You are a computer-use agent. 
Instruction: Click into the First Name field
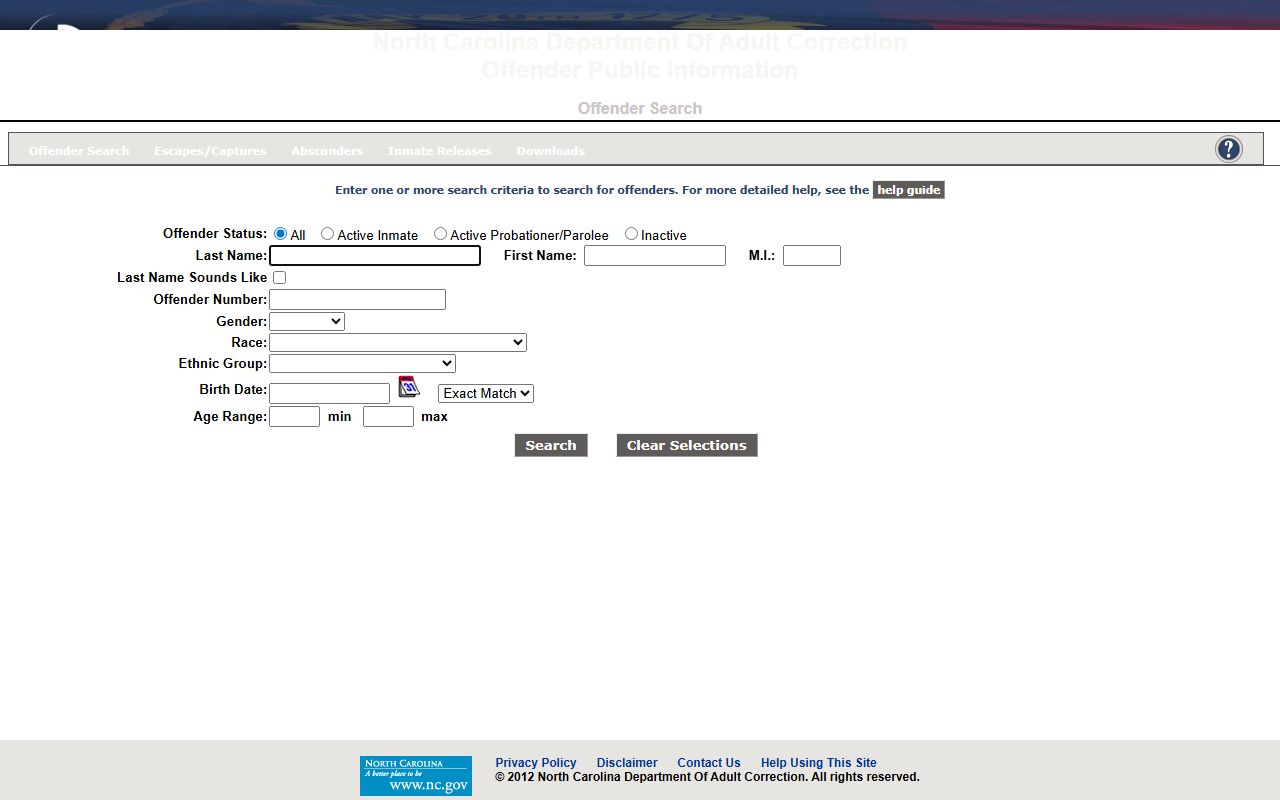(655, 256)
